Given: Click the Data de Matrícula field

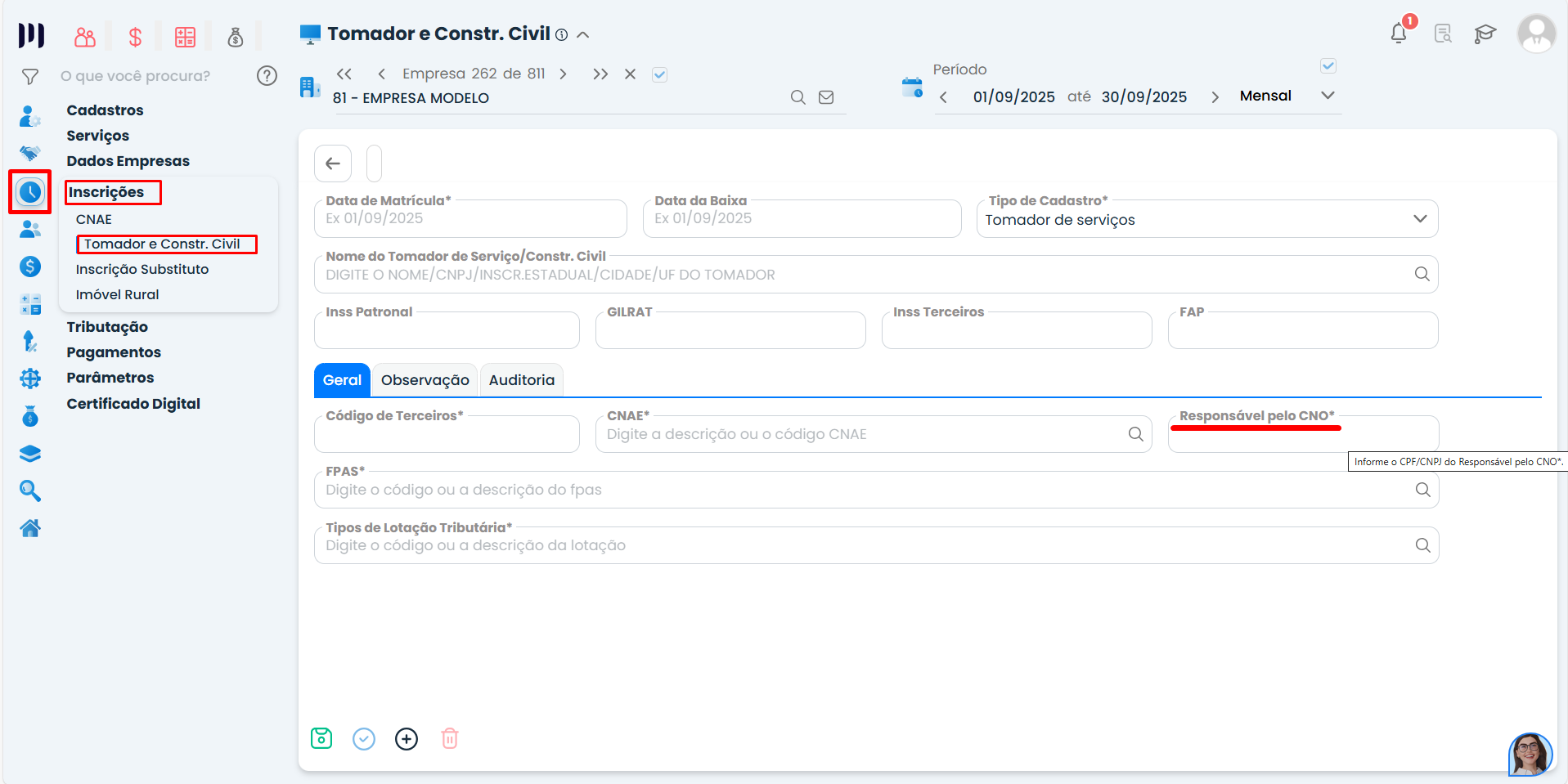Looking at the screenshot, I should [470, 219].
